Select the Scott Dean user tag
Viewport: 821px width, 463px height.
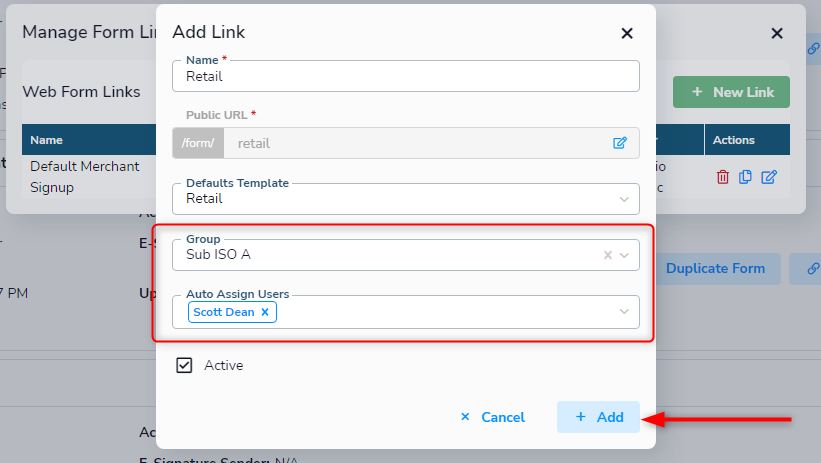pyautogui.click(x=224, y=312)
